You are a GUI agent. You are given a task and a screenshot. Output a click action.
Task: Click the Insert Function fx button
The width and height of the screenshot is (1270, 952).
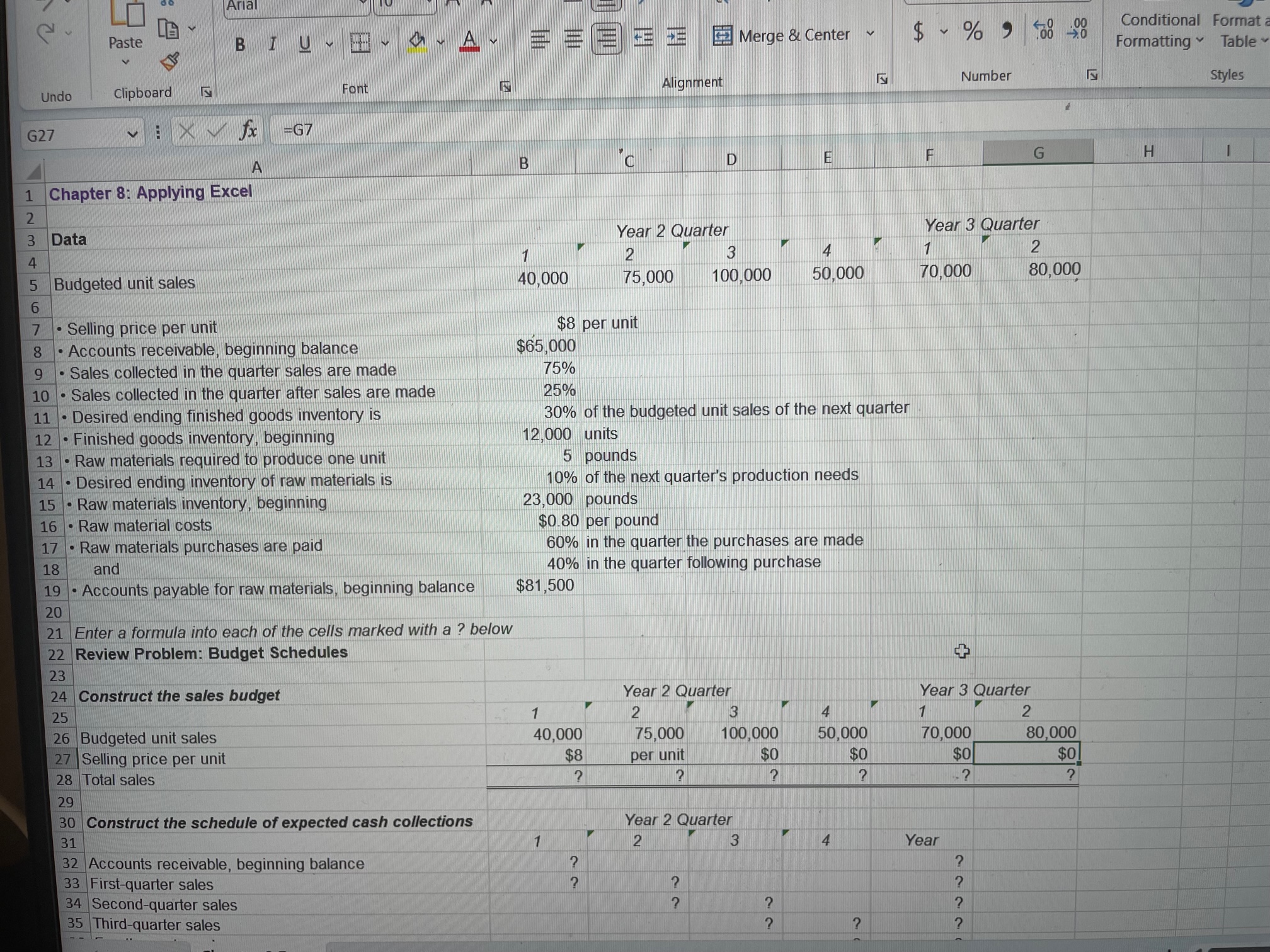coord(248,131)
